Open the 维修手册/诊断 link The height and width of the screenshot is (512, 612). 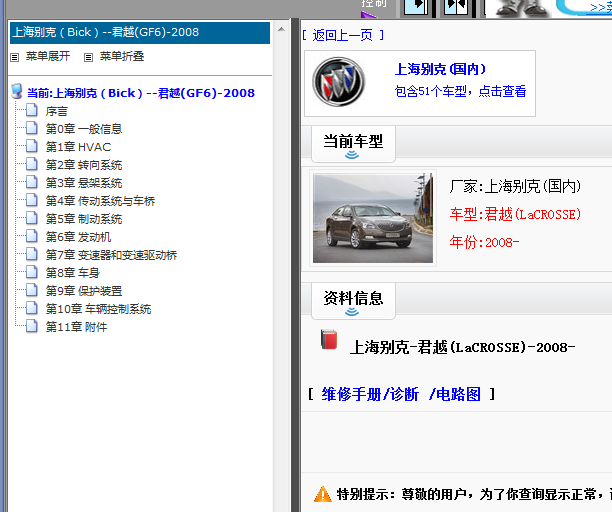370,394
